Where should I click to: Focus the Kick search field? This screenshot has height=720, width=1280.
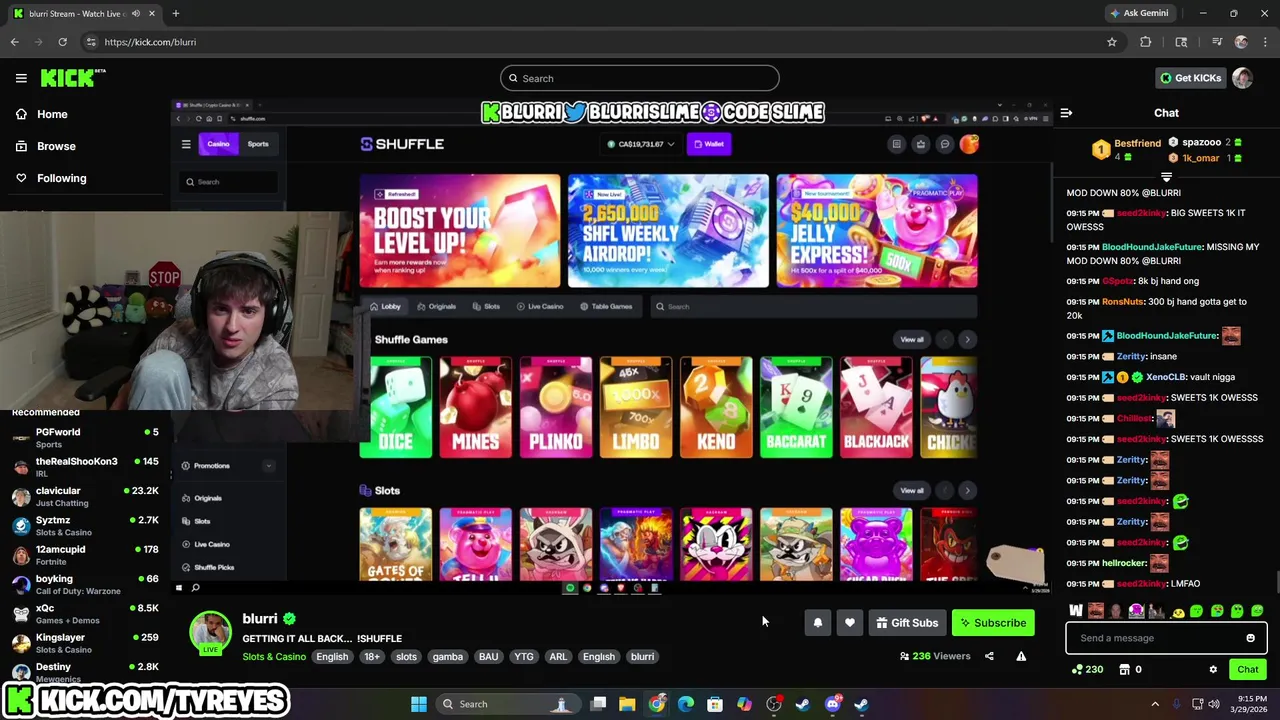pyautogui.click(x=640, y=78)
